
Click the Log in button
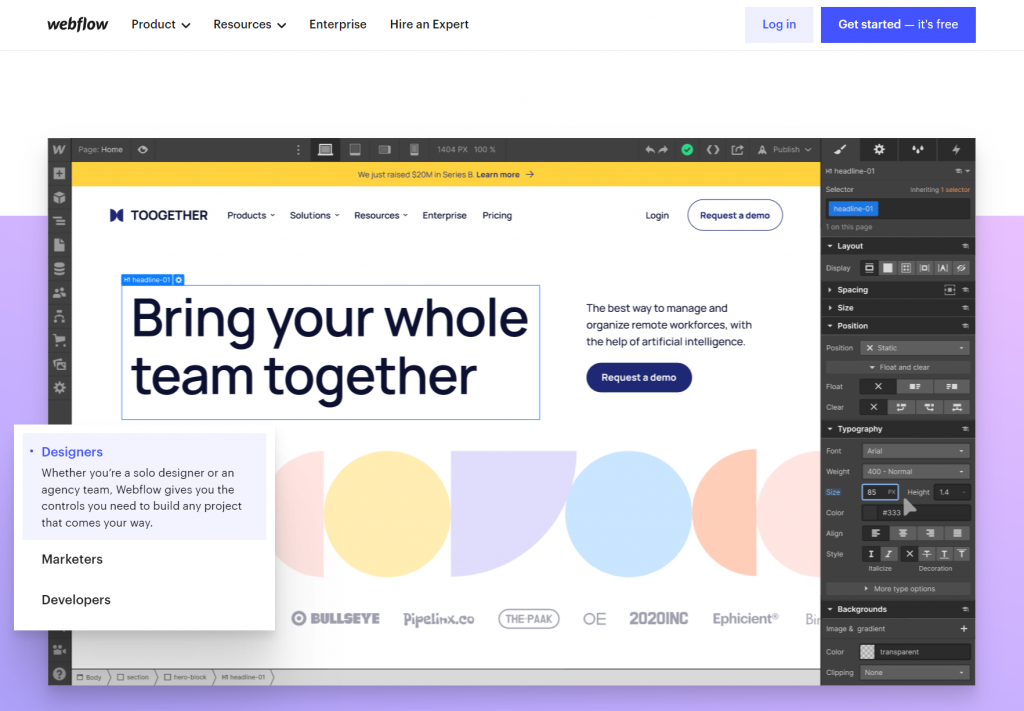779,25
